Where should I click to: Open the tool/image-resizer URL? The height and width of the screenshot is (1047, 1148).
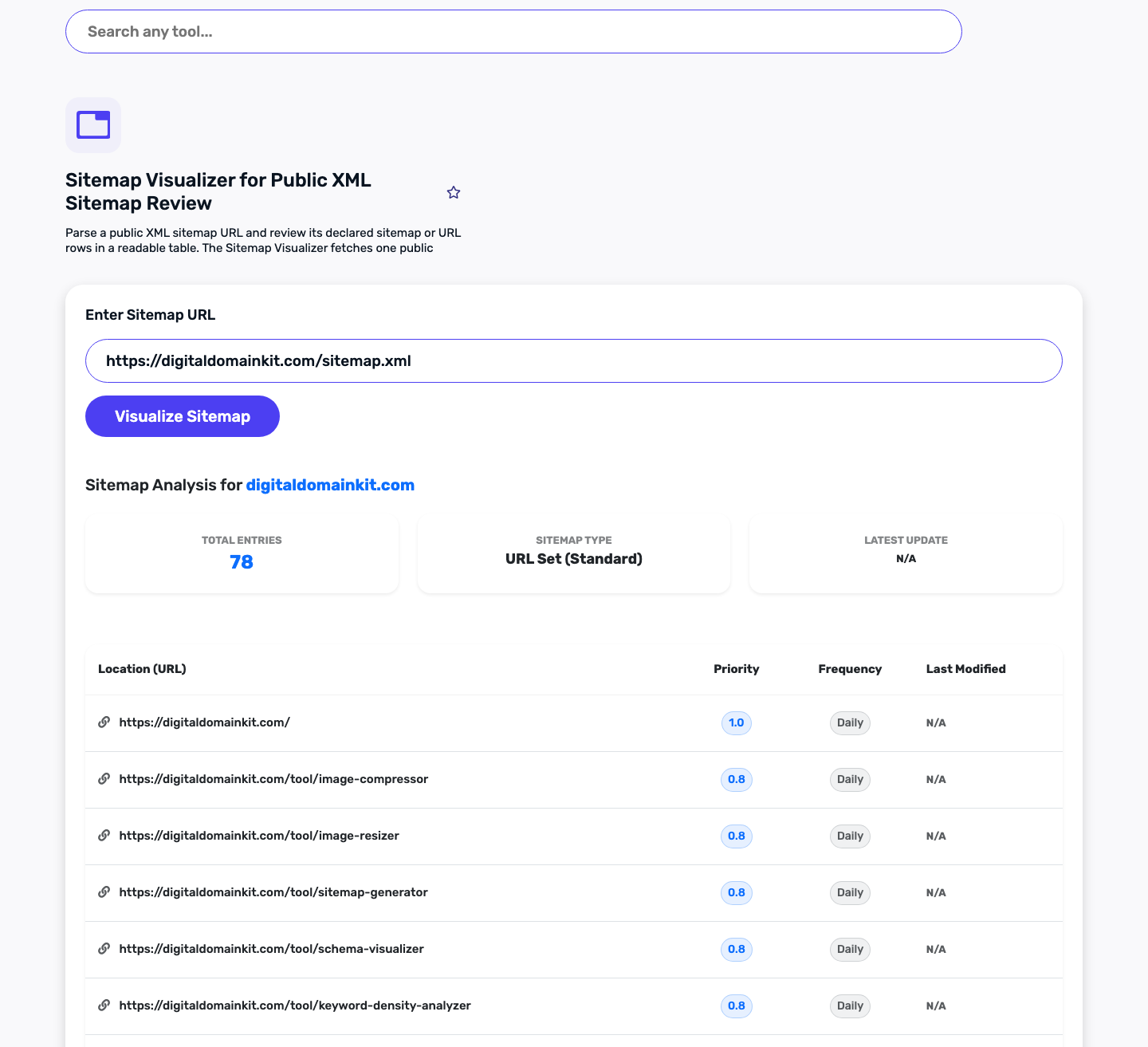point(259,836)
